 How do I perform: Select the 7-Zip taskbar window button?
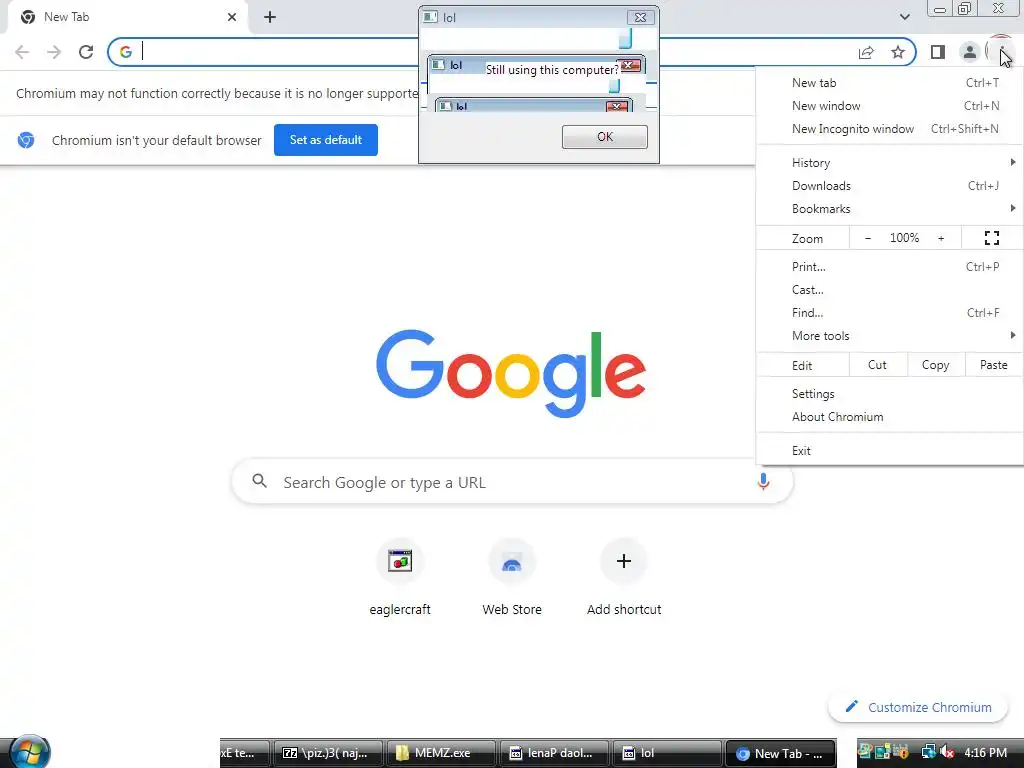pos(328,753)
